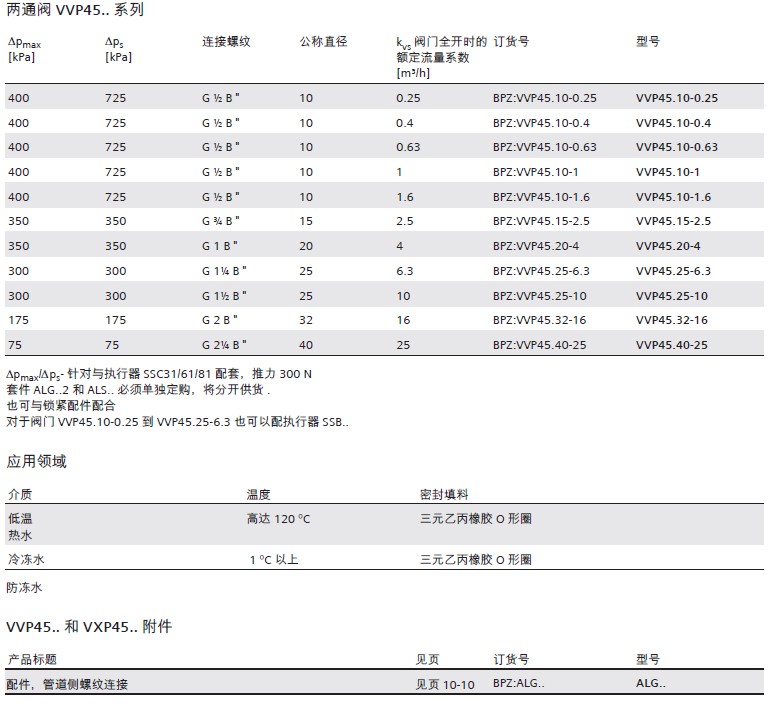This screenshot has height=704, width=774.
Task: Click model VVP45.32-16 in 型号 column
Action: (x=672, y=320)
